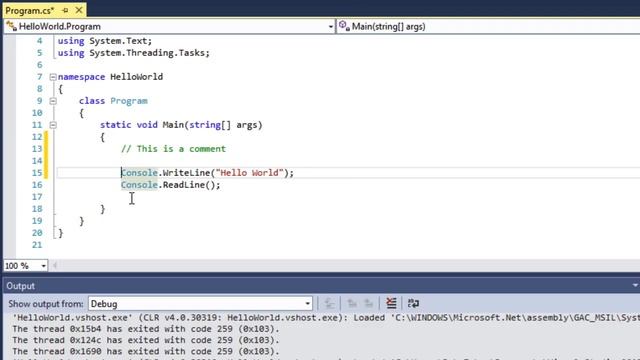Click Console.ReadLine(); on line 16
This screenshot has height=360, width=640.
[x=170, y=185]
